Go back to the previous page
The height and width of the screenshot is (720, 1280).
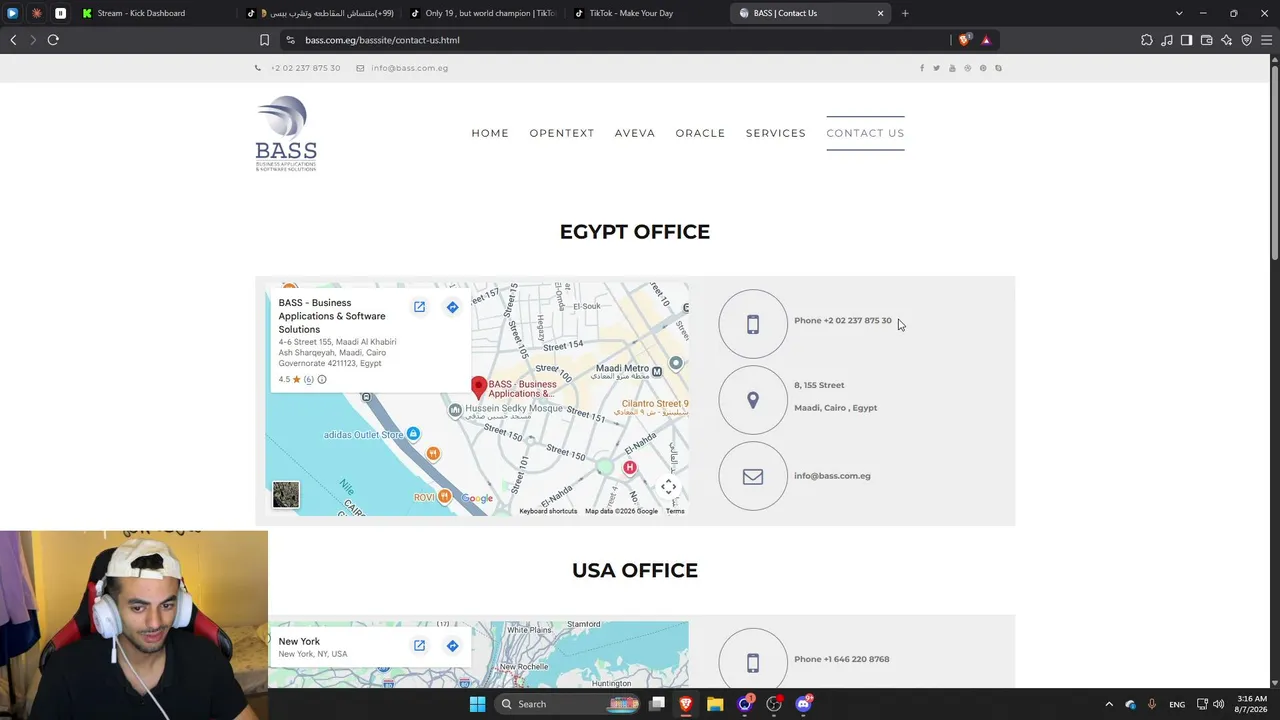(x=13, y=40)
